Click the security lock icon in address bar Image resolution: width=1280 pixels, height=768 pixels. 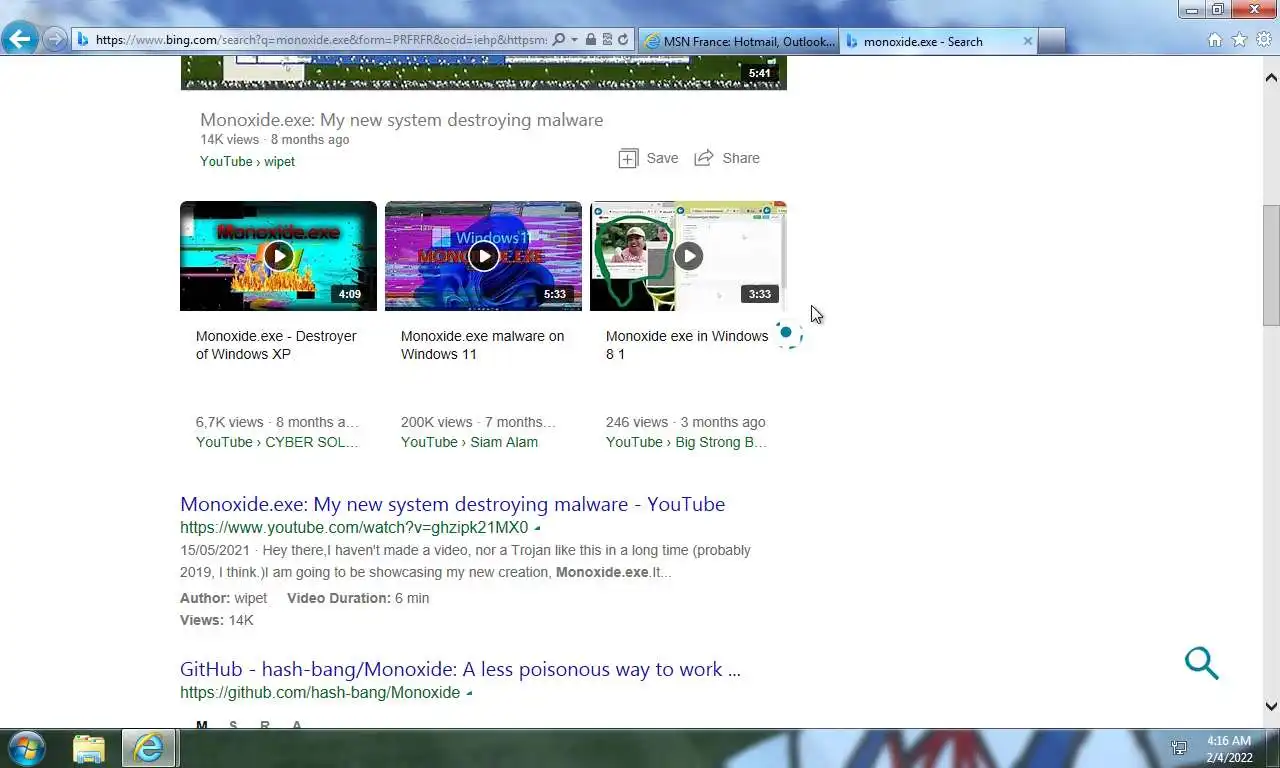pos(591,40)
